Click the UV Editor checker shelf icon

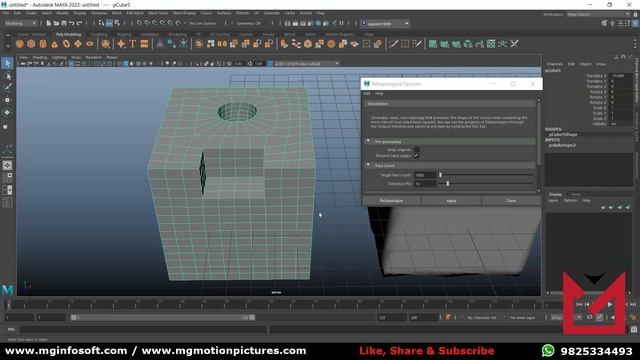(x=491, y=44)
